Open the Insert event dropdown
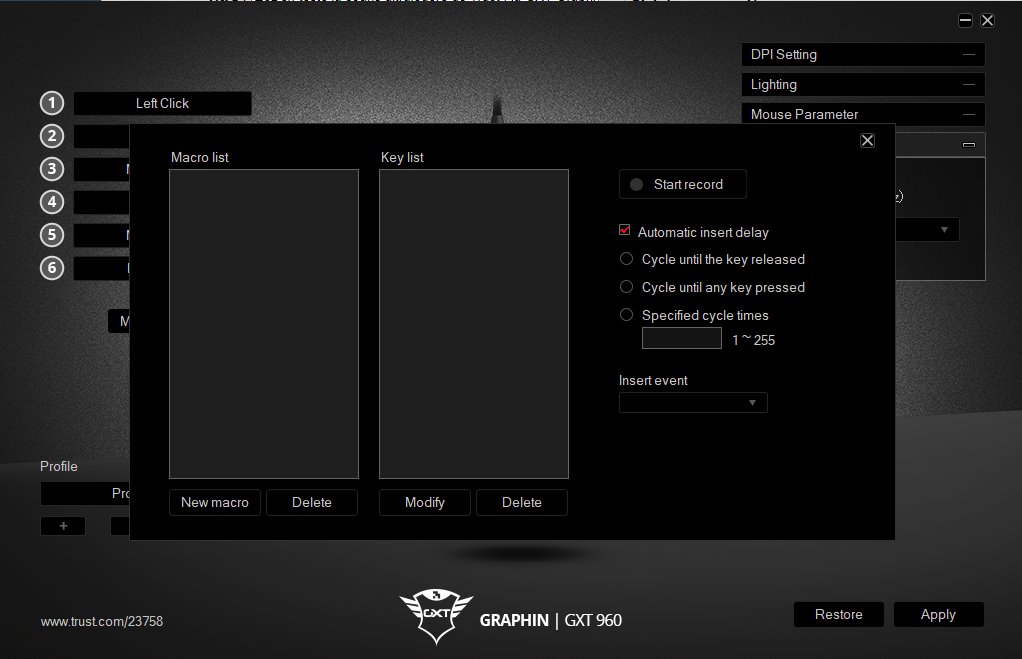The image size is (1022, 659). tap(692, 402)
